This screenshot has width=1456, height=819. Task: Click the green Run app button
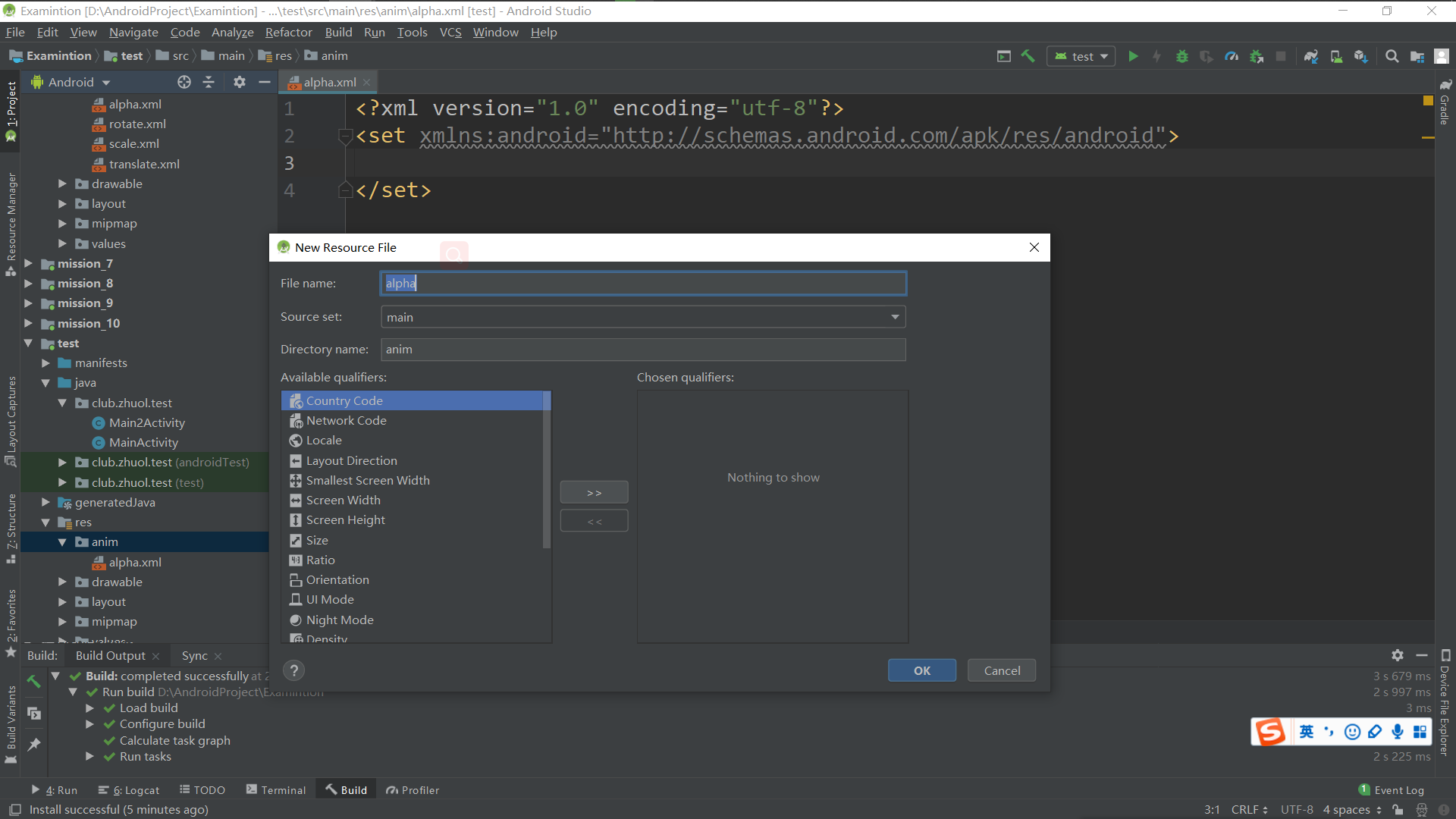click(x=1133, y=56)
